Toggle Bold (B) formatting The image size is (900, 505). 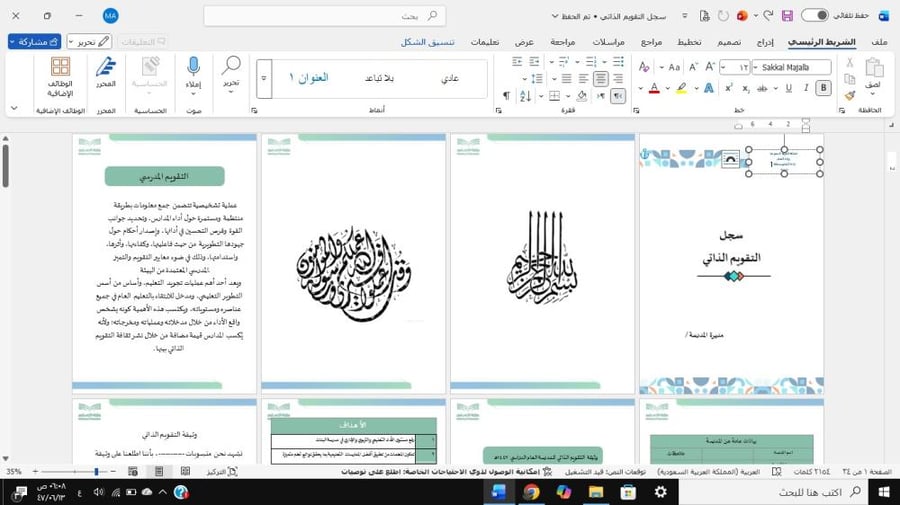[x=824, y=88]
